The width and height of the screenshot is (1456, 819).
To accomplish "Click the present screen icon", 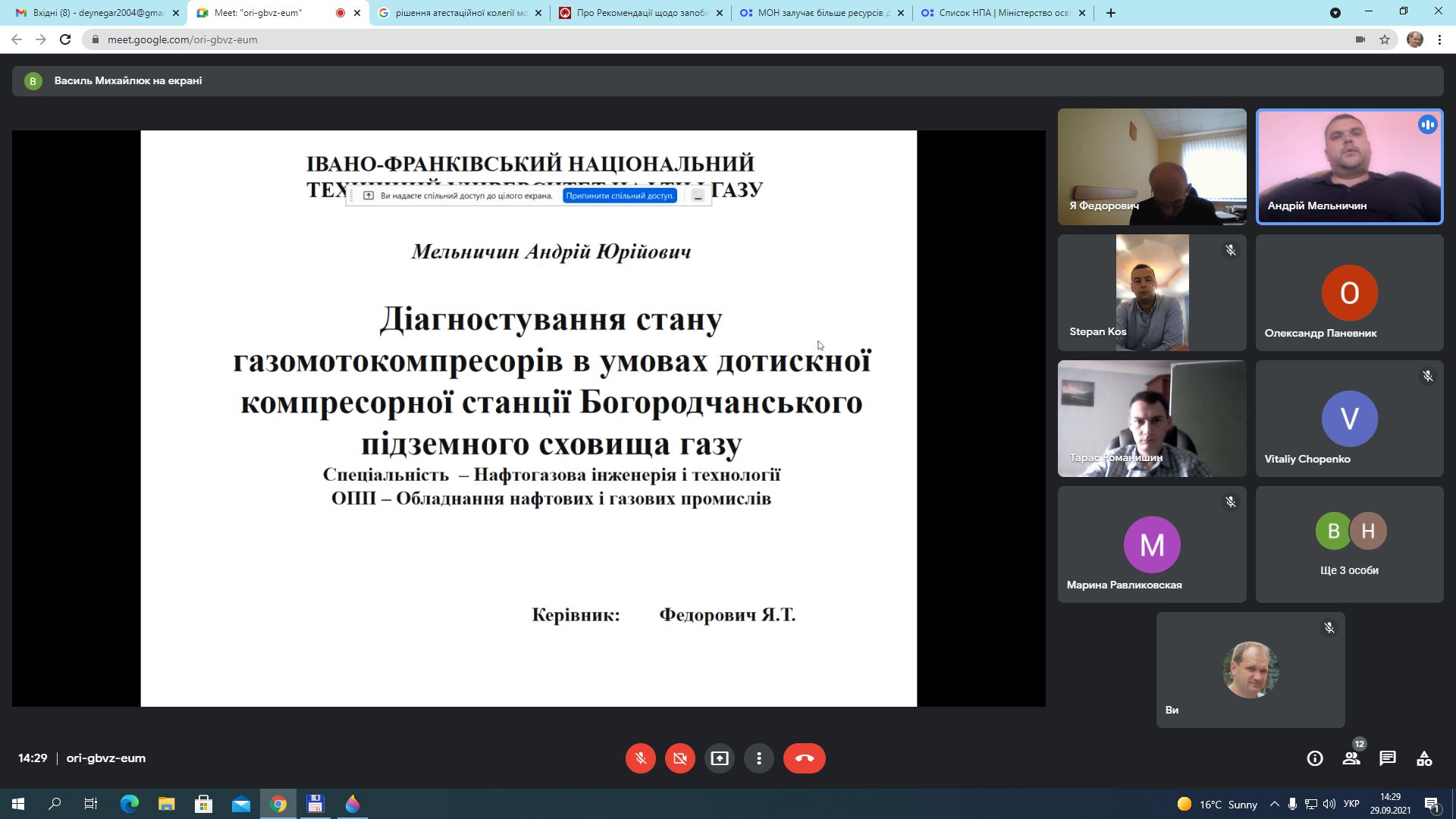I will click(x=719, y=758).
